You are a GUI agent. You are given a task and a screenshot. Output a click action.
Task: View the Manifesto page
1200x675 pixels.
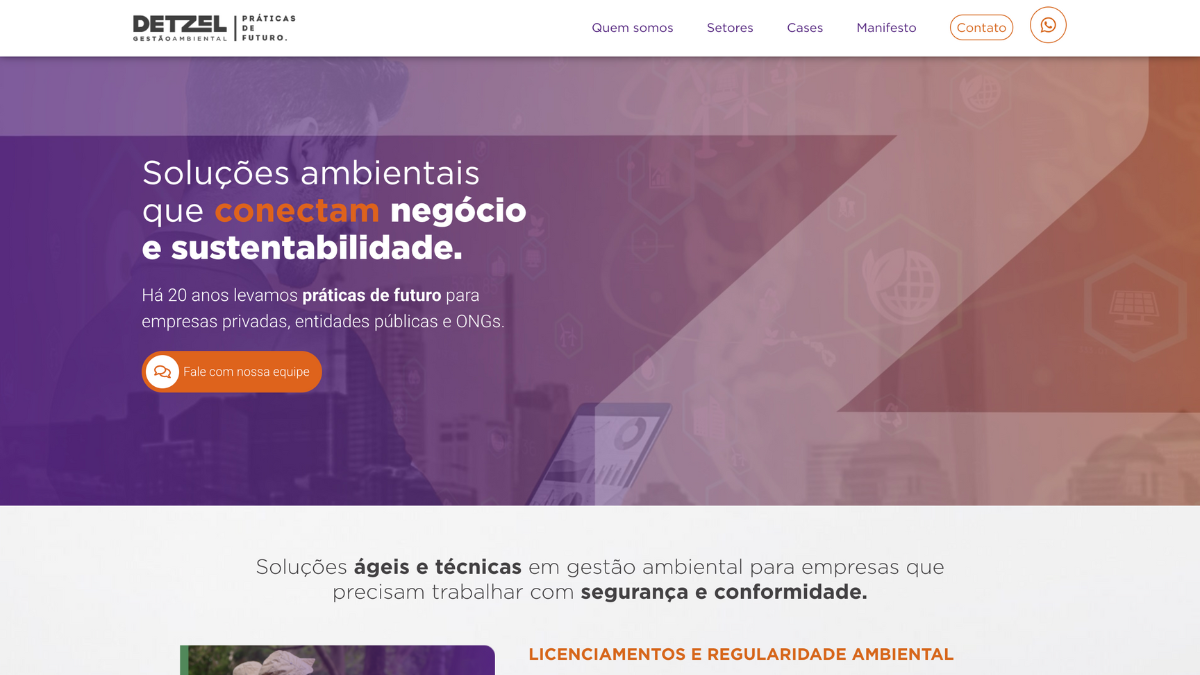pyautogui.click(x=886, y=28)
